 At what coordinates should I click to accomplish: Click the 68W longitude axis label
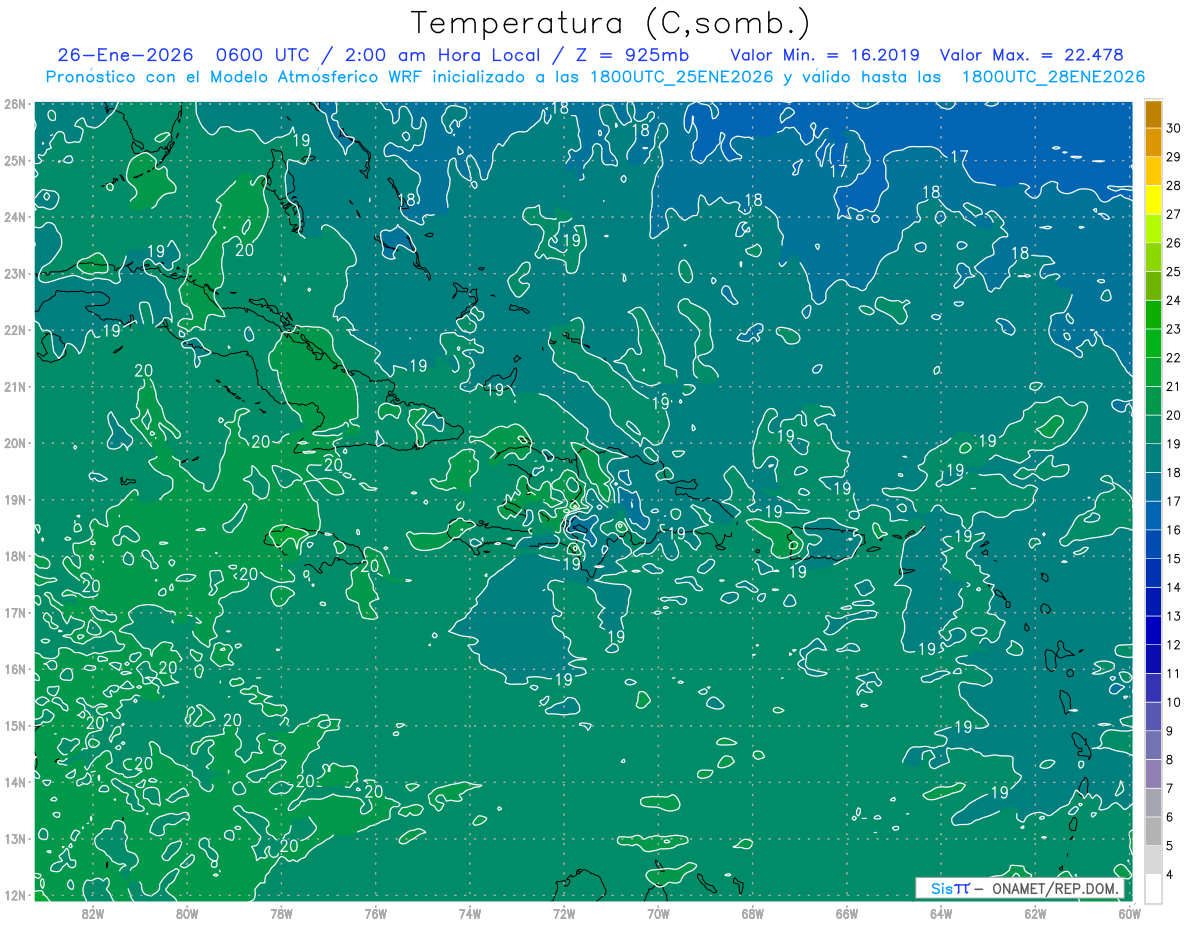click(752, 913)
